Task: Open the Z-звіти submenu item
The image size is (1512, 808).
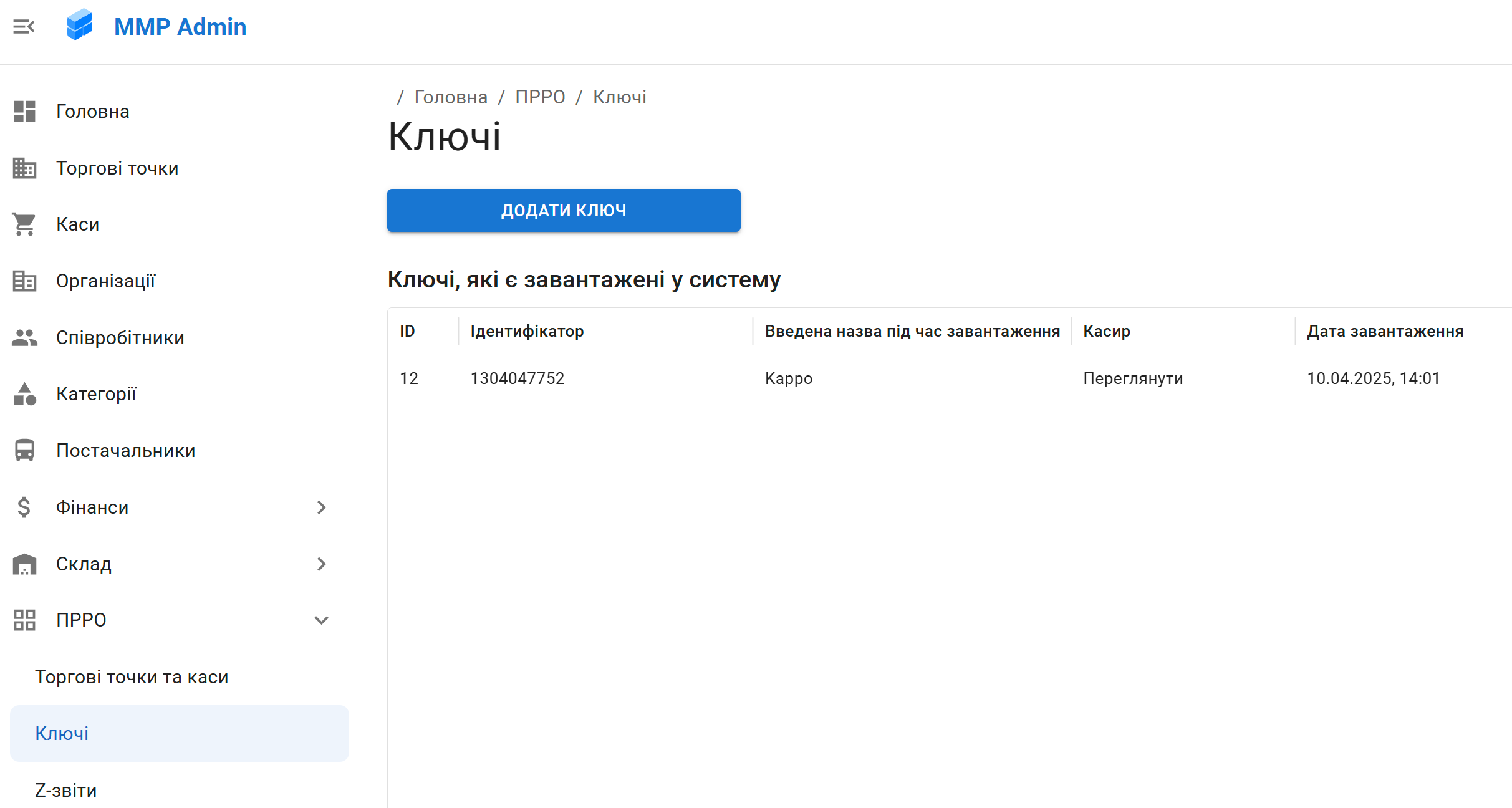Action: [x=66, y=791]
